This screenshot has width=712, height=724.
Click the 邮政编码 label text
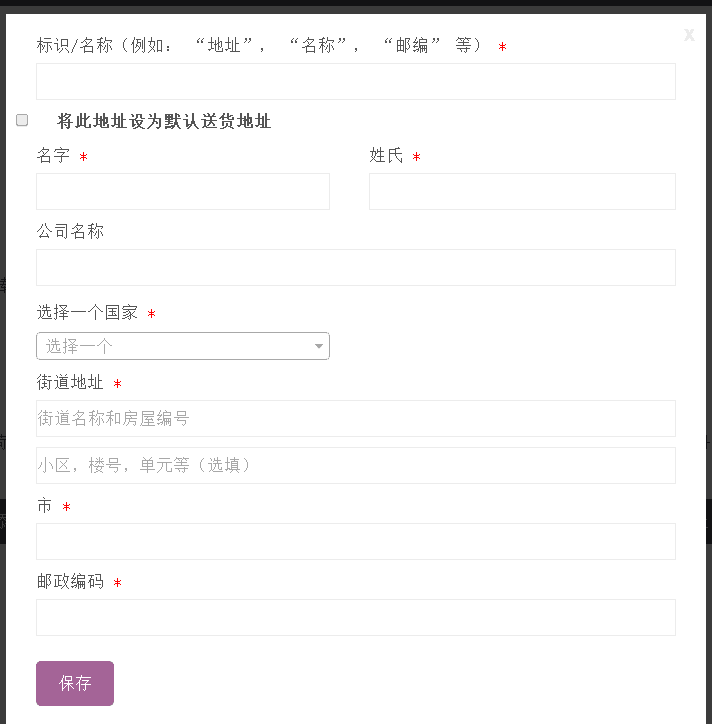(70, 581)
